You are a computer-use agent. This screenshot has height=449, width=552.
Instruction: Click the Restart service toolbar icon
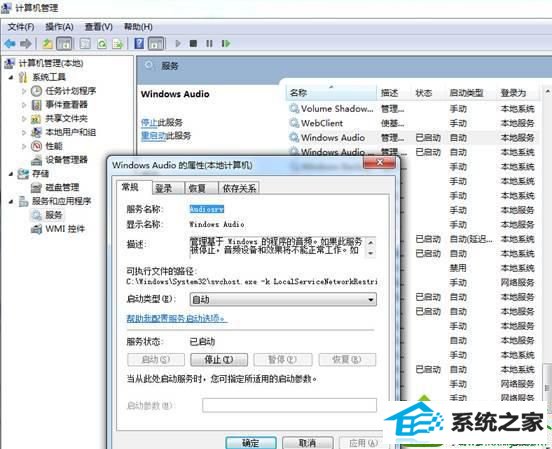[226, 43]
